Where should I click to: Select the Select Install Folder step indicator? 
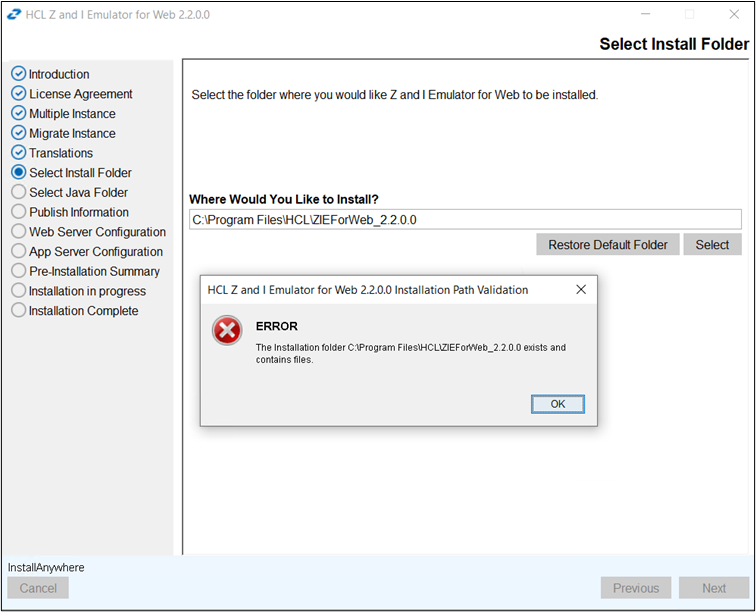18,173
